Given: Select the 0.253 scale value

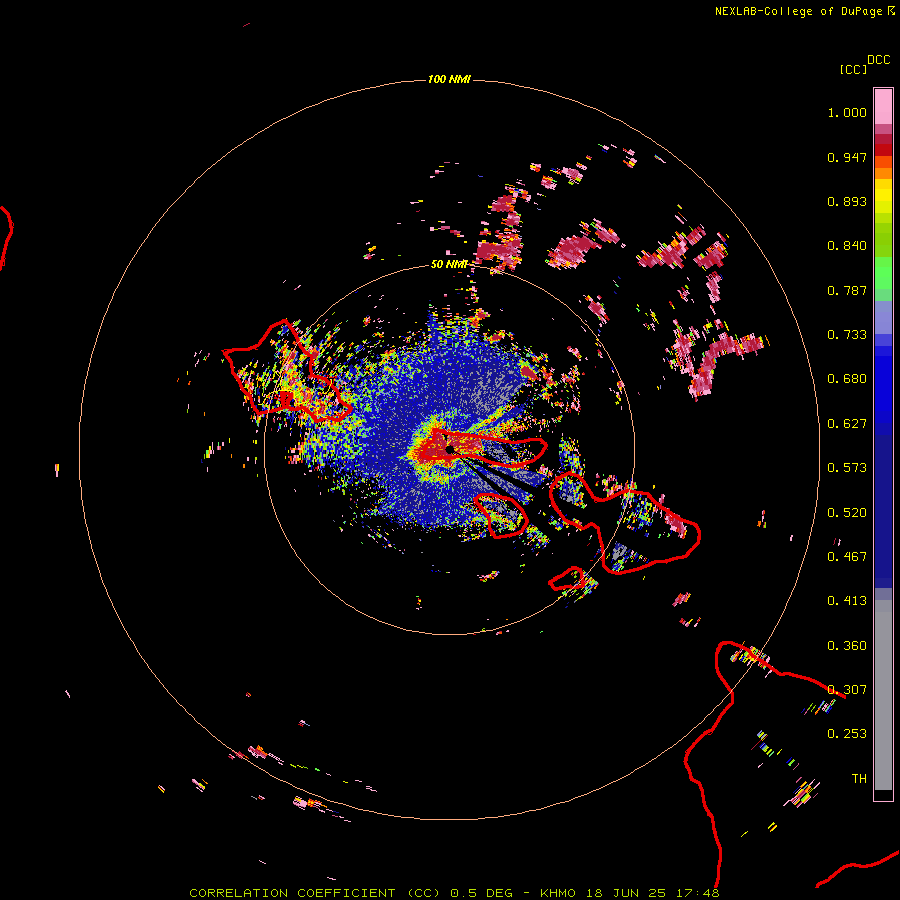Looking at the screenshot, I should tap(847, 734).
